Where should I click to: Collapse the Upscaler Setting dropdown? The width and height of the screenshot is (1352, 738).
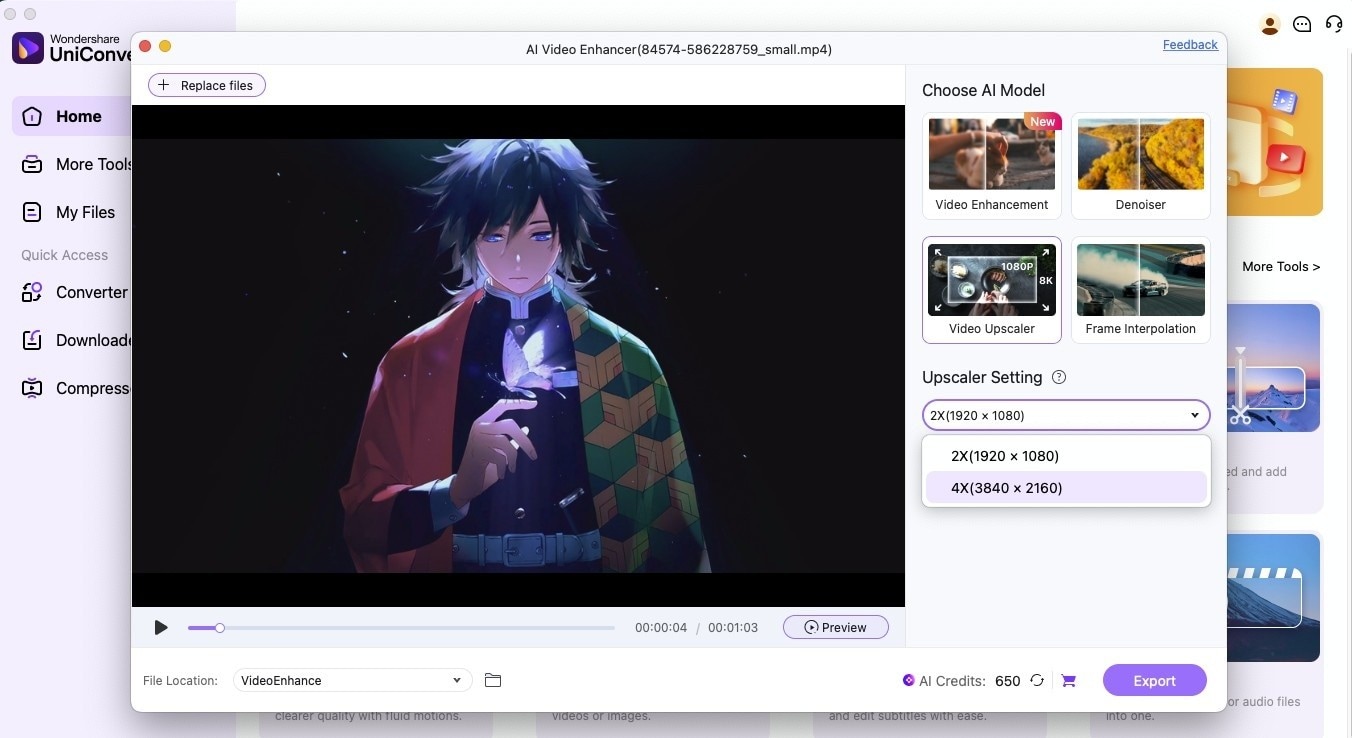click(x=1066, y=415)
